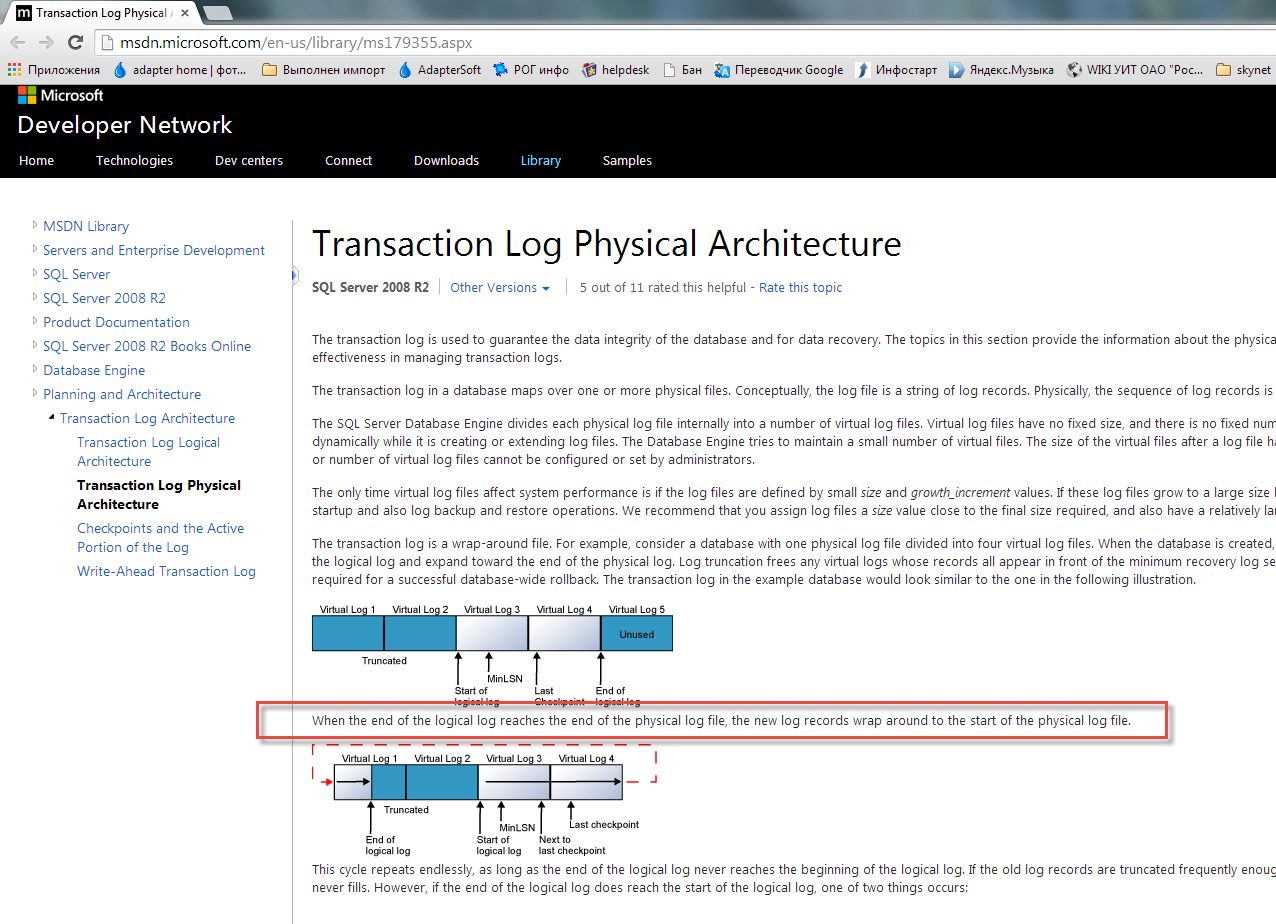Viewport: 1276px width, 924px height.
Task: Select Transaction Log Physical Architecture sidebar item
Action: point(159,495)
